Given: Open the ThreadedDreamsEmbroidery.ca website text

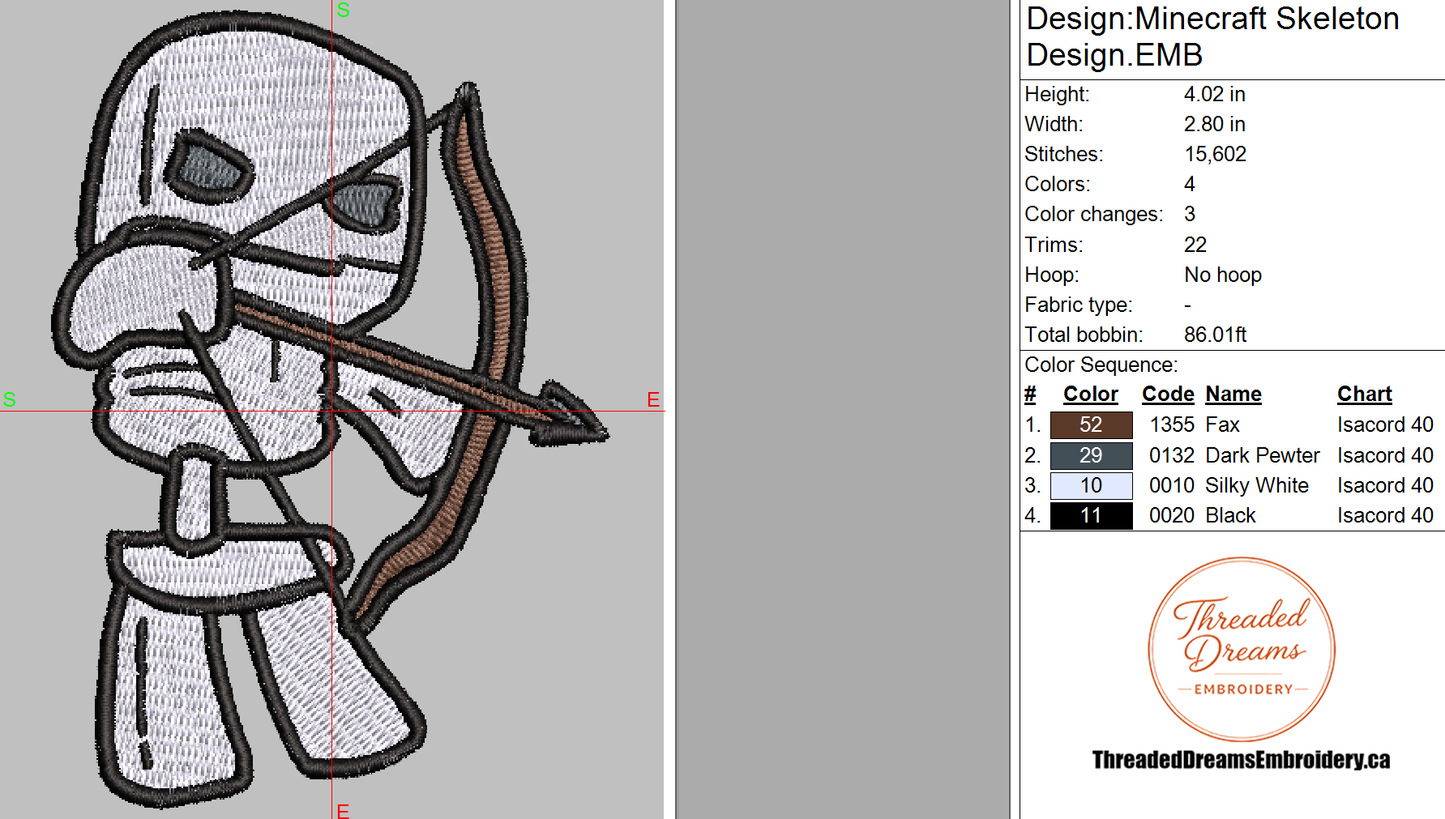Looking at the screenshot, I should click(1241, 760).
